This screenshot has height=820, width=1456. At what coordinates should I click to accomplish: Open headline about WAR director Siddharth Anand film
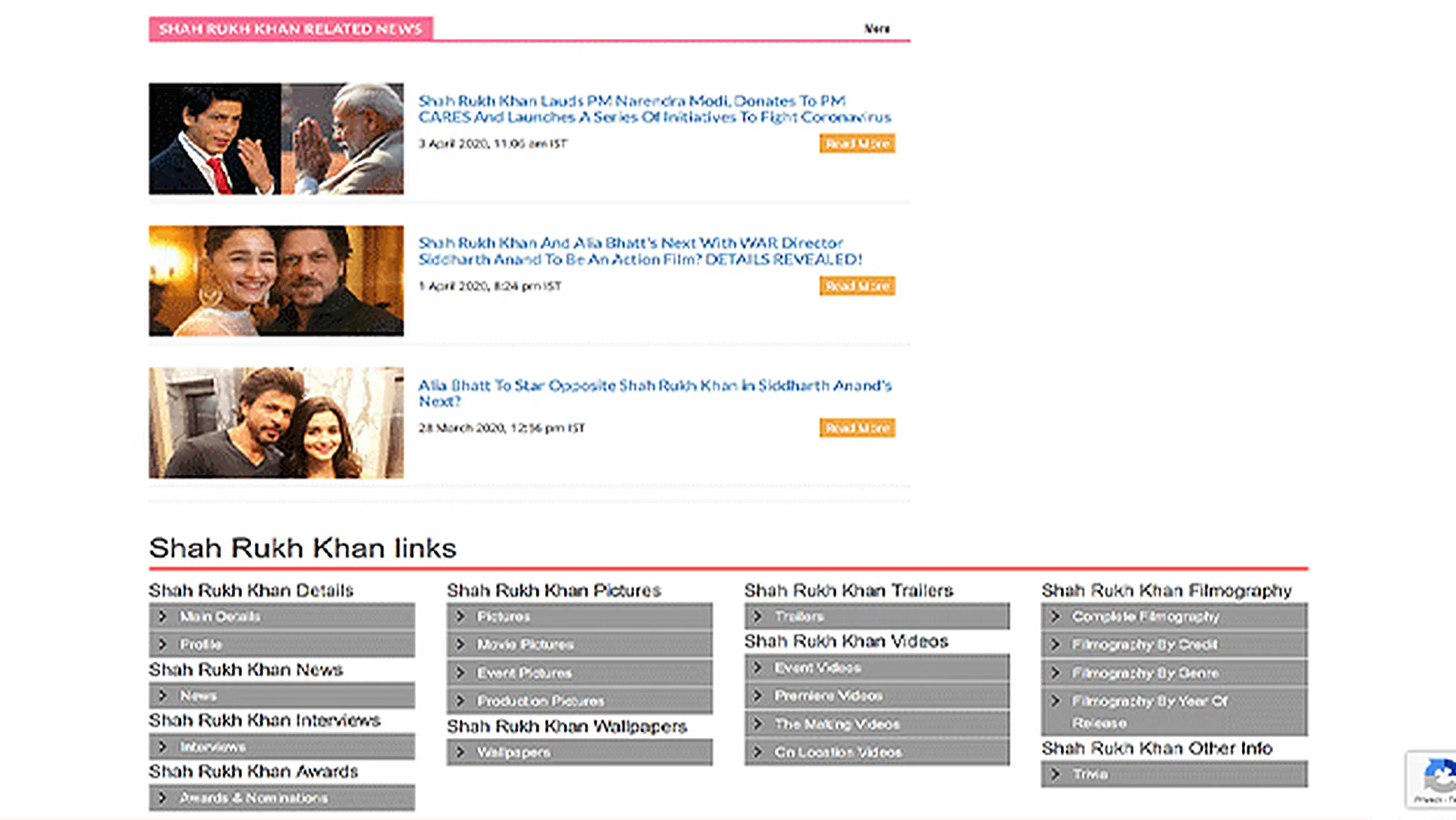(640, 250)
